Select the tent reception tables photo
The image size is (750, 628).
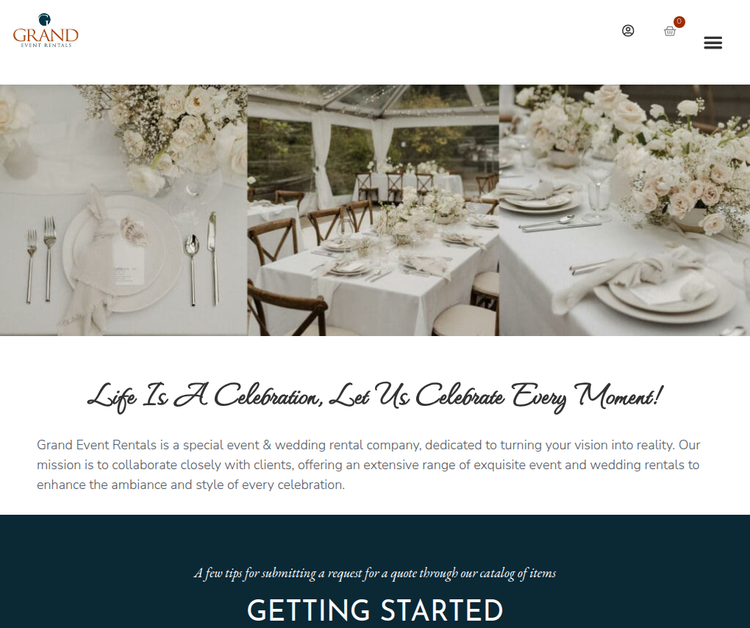[373, 210]
